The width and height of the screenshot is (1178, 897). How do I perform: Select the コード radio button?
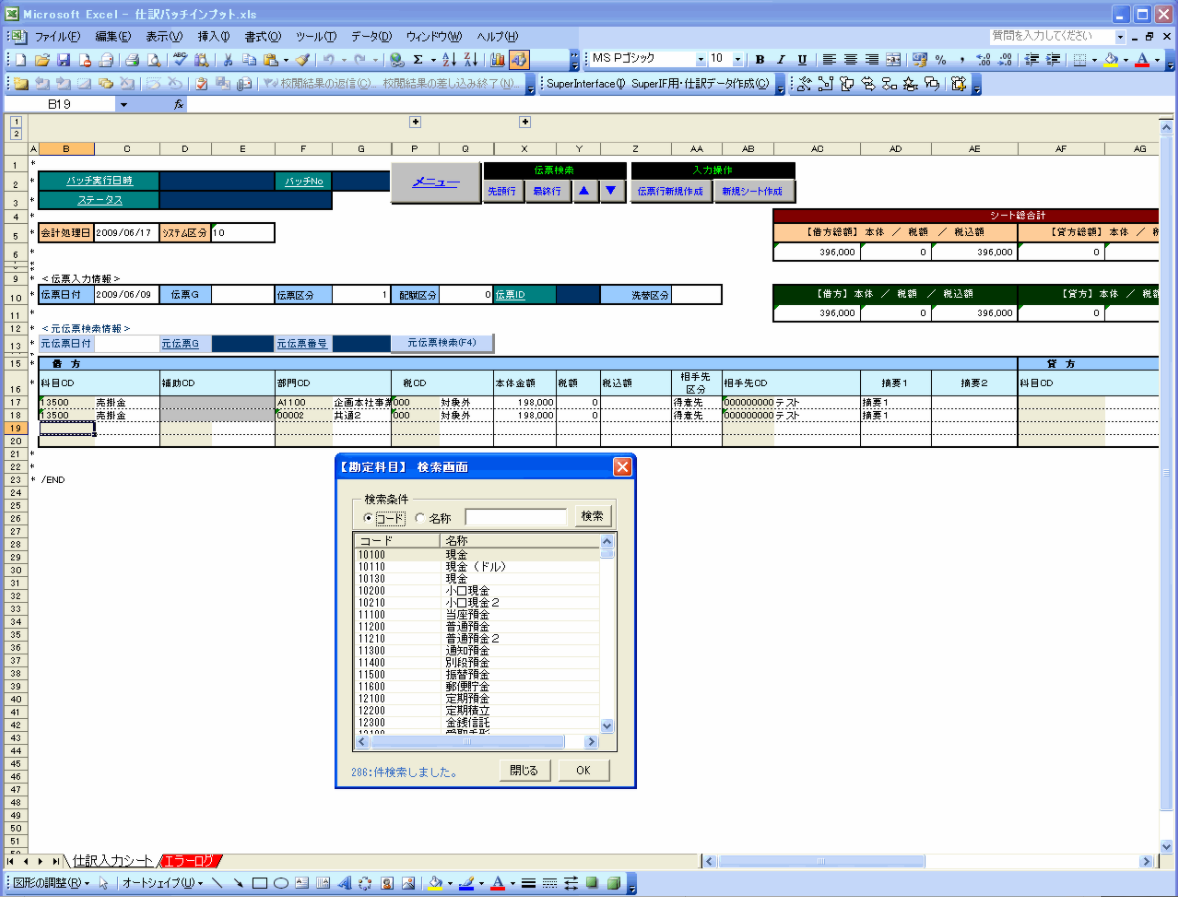tap(368, 518)
